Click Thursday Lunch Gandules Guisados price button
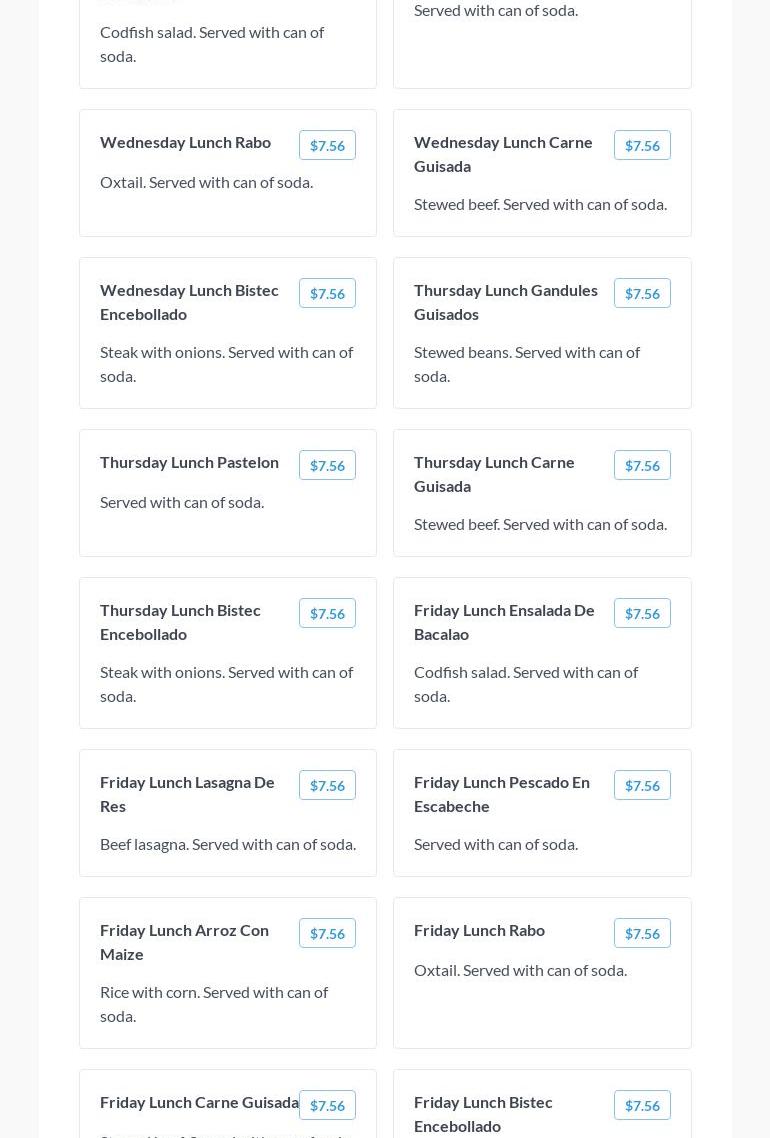This screenshot has height=1138, width=770. pyautogui.click(x=642, y=294)
